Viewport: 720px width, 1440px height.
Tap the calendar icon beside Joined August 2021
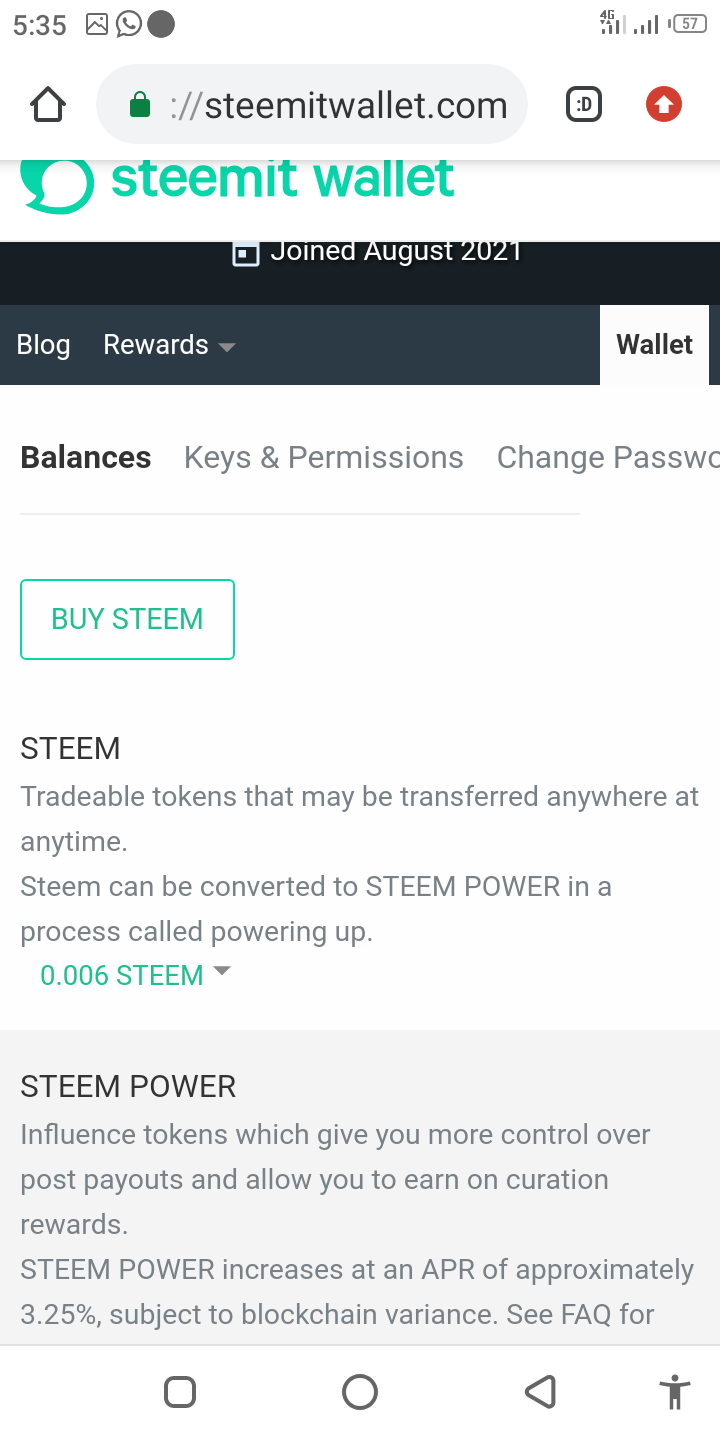click(x=245, y=253)
